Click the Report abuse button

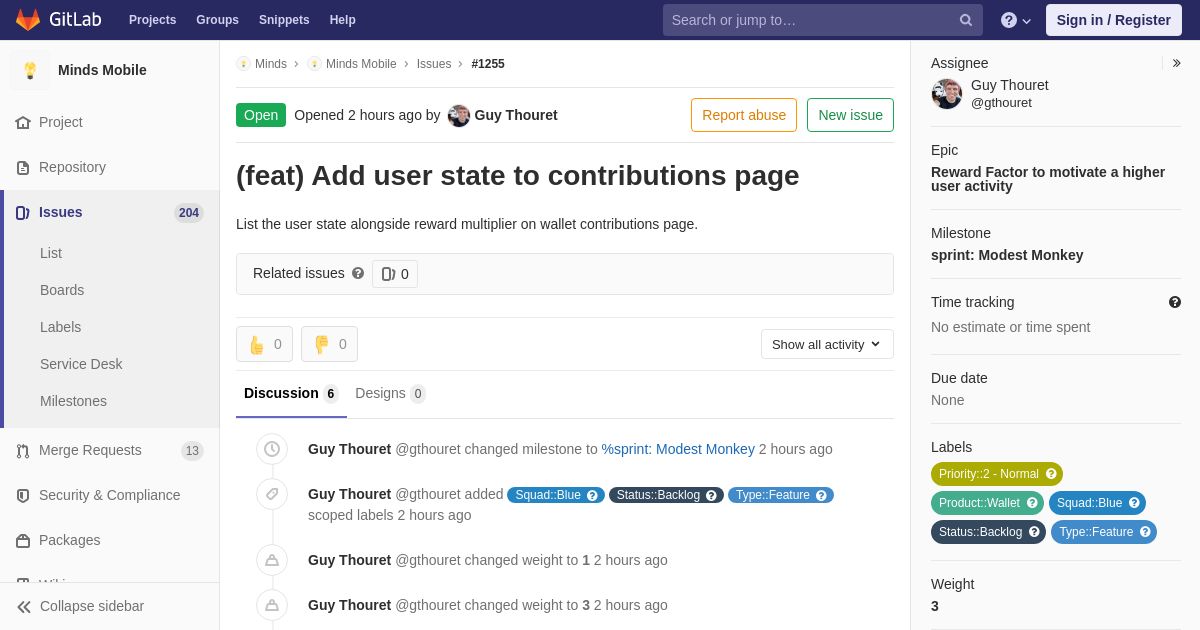coord(744,115)
